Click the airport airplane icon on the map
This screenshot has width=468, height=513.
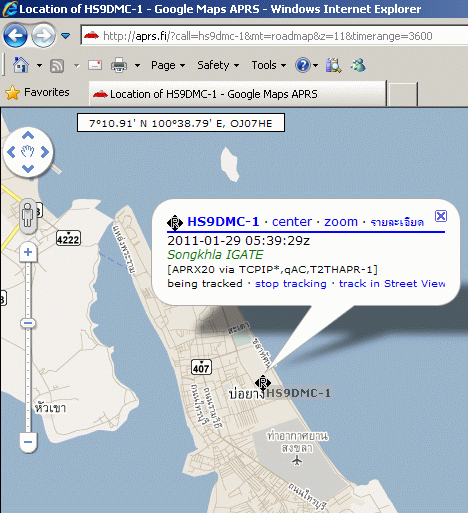(297, 461)
